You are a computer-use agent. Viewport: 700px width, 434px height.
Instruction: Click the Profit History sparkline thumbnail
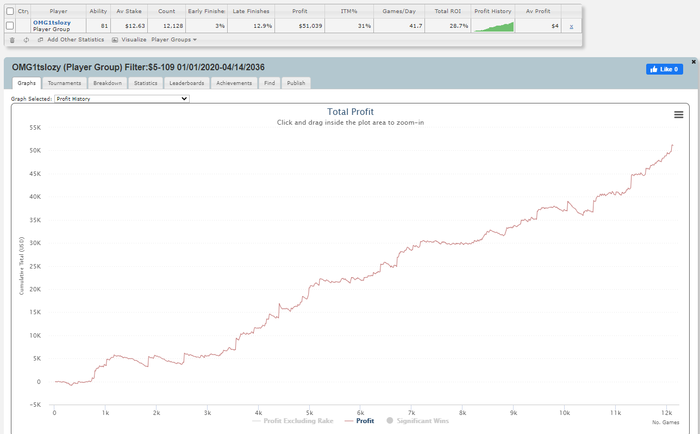pyautogui.click(x=494, y=26)
